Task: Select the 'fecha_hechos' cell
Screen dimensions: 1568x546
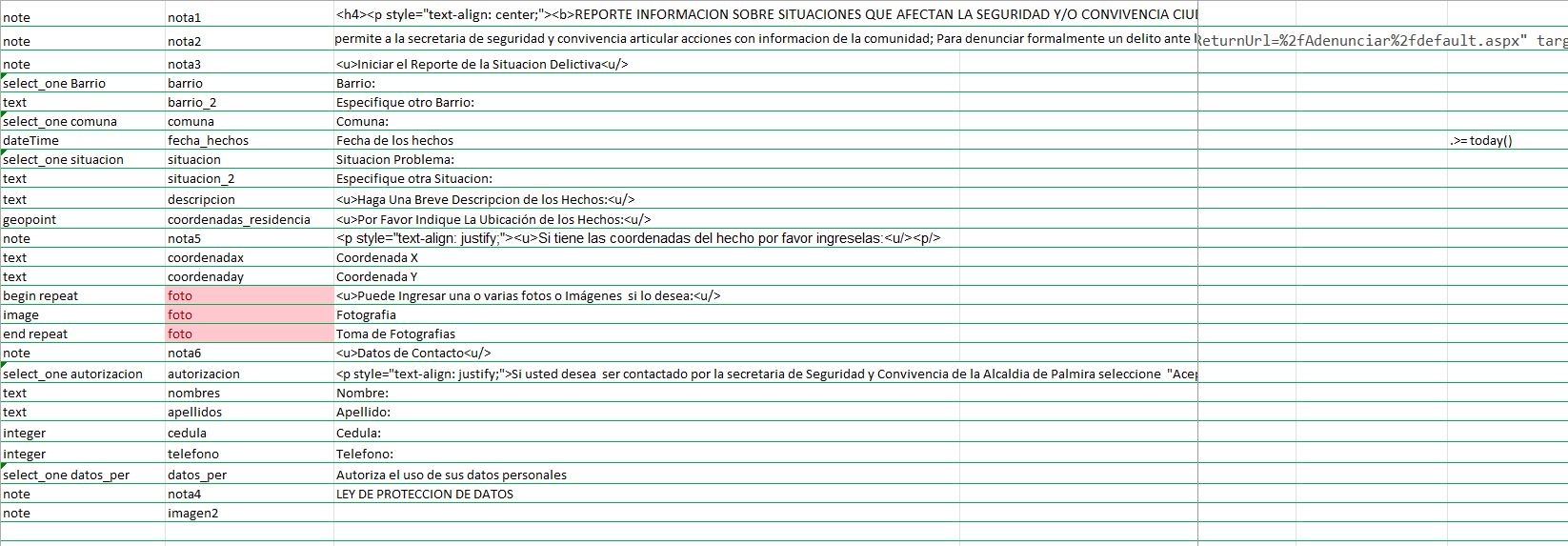Action: [x=250, y=140]
